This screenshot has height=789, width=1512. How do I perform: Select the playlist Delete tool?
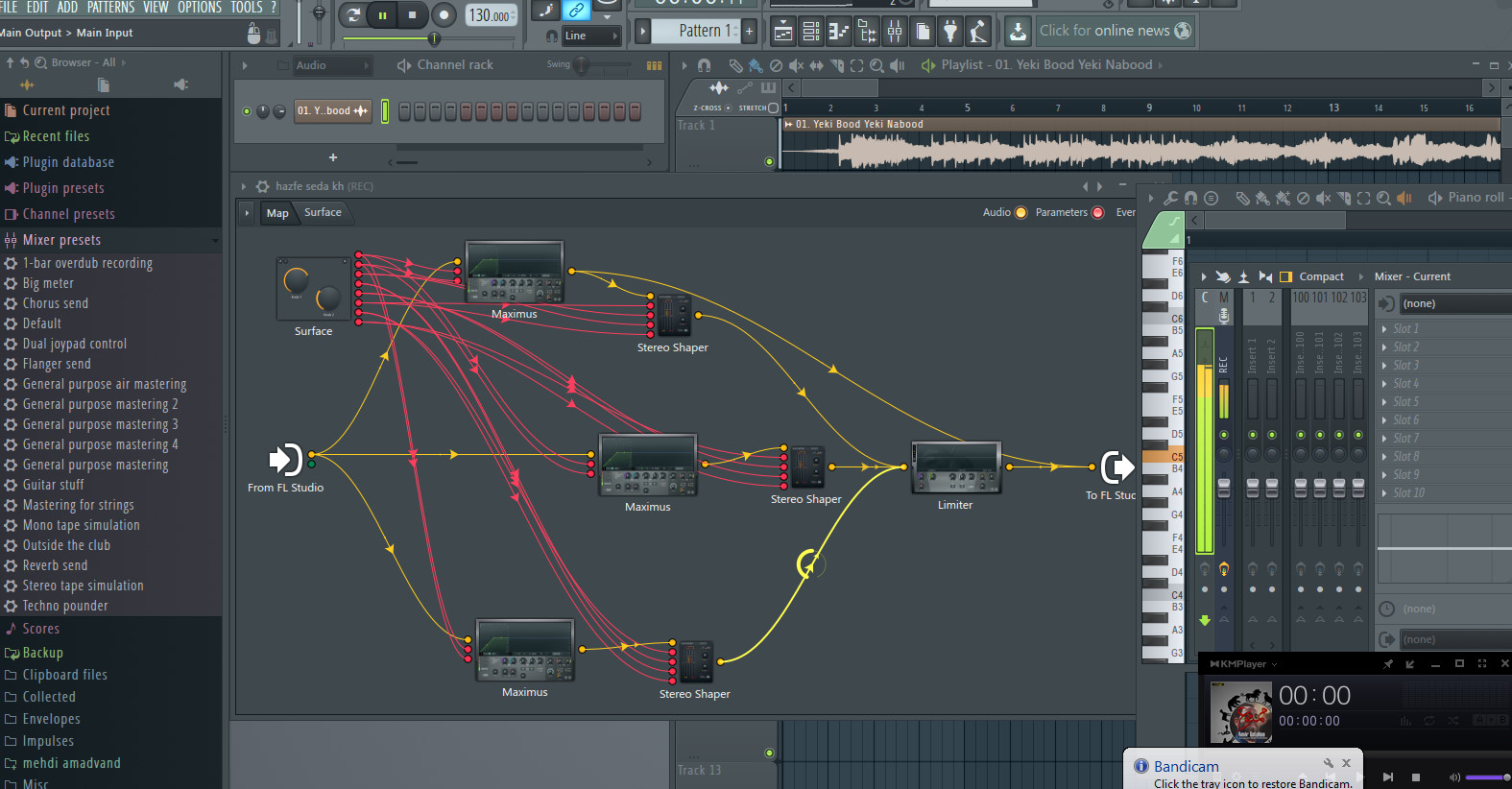[x=776, y=65]
